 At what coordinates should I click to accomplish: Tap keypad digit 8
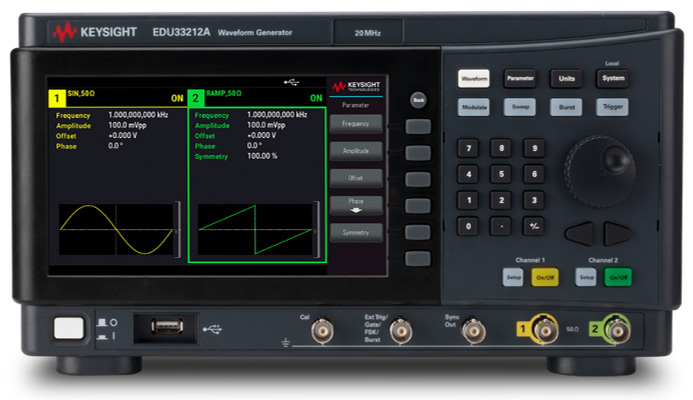pyautogui.click(x=501, y=148)
